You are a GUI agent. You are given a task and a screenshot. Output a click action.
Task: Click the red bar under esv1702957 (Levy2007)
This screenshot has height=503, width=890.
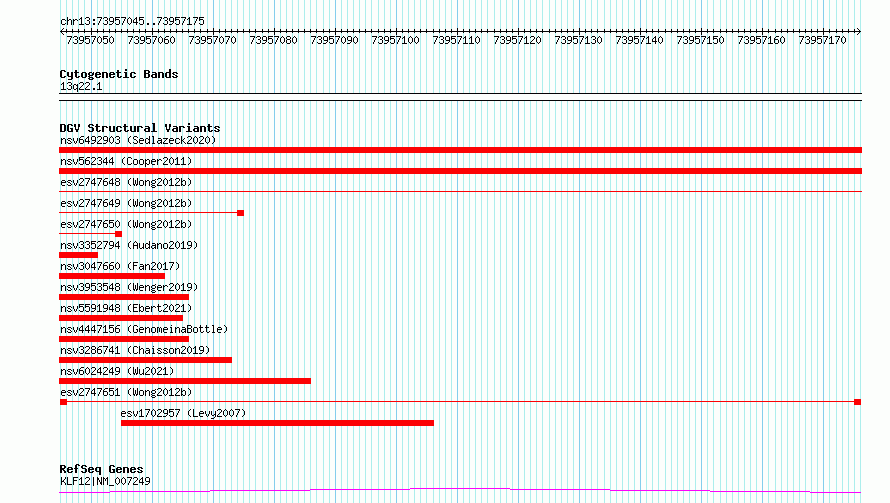277,423
